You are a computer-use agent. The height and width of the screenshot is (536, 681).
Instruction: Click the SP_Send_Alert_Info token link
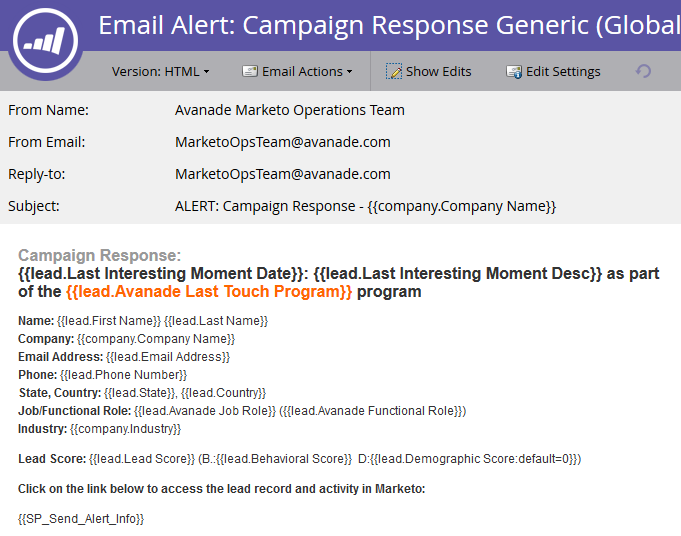coord(81,519)
